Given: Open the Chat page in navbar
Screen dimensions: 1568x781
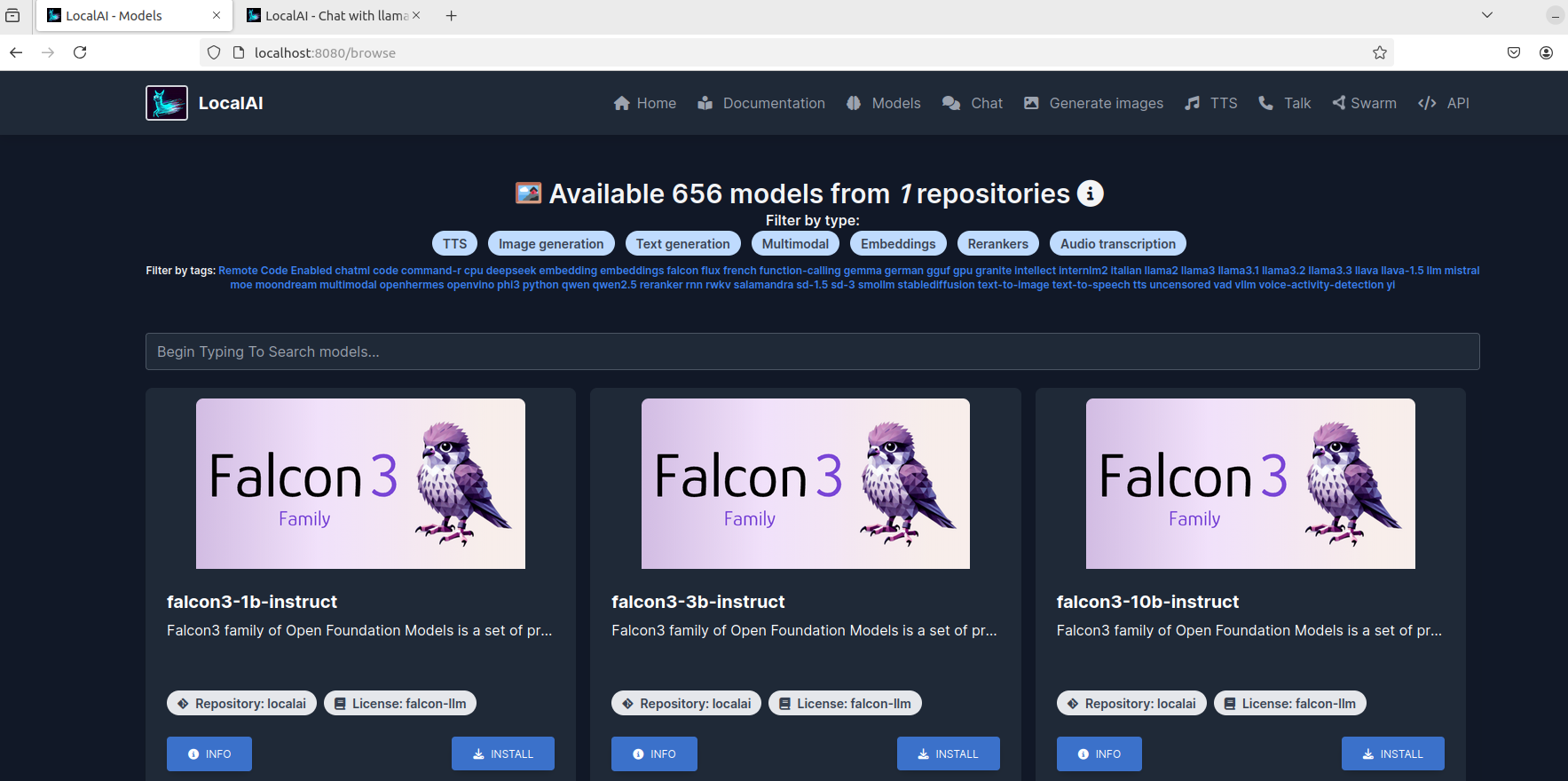Looking at the screenshot, I should click(973, 103).
